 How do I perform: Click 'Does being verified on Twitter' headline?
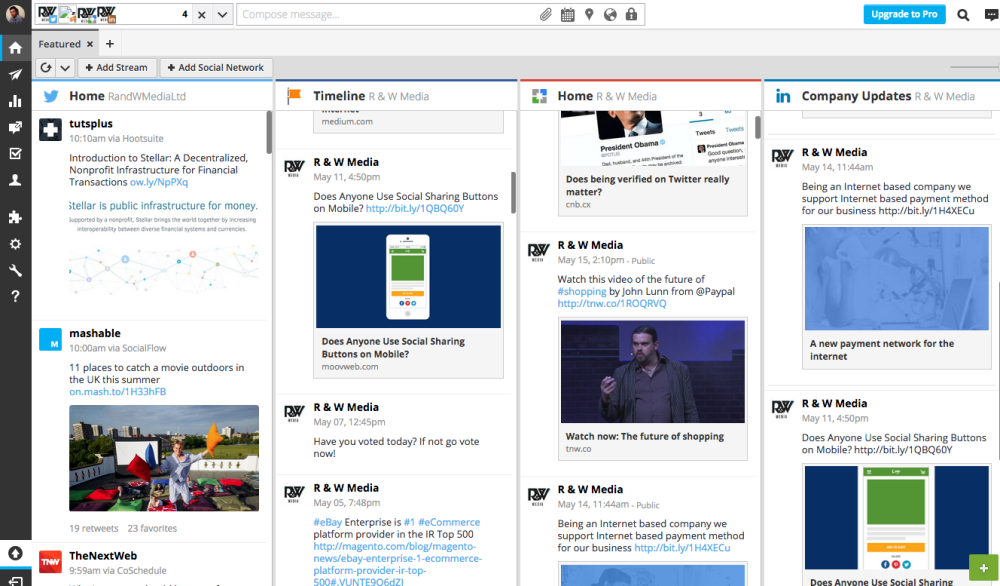click(x=647, y=186)
